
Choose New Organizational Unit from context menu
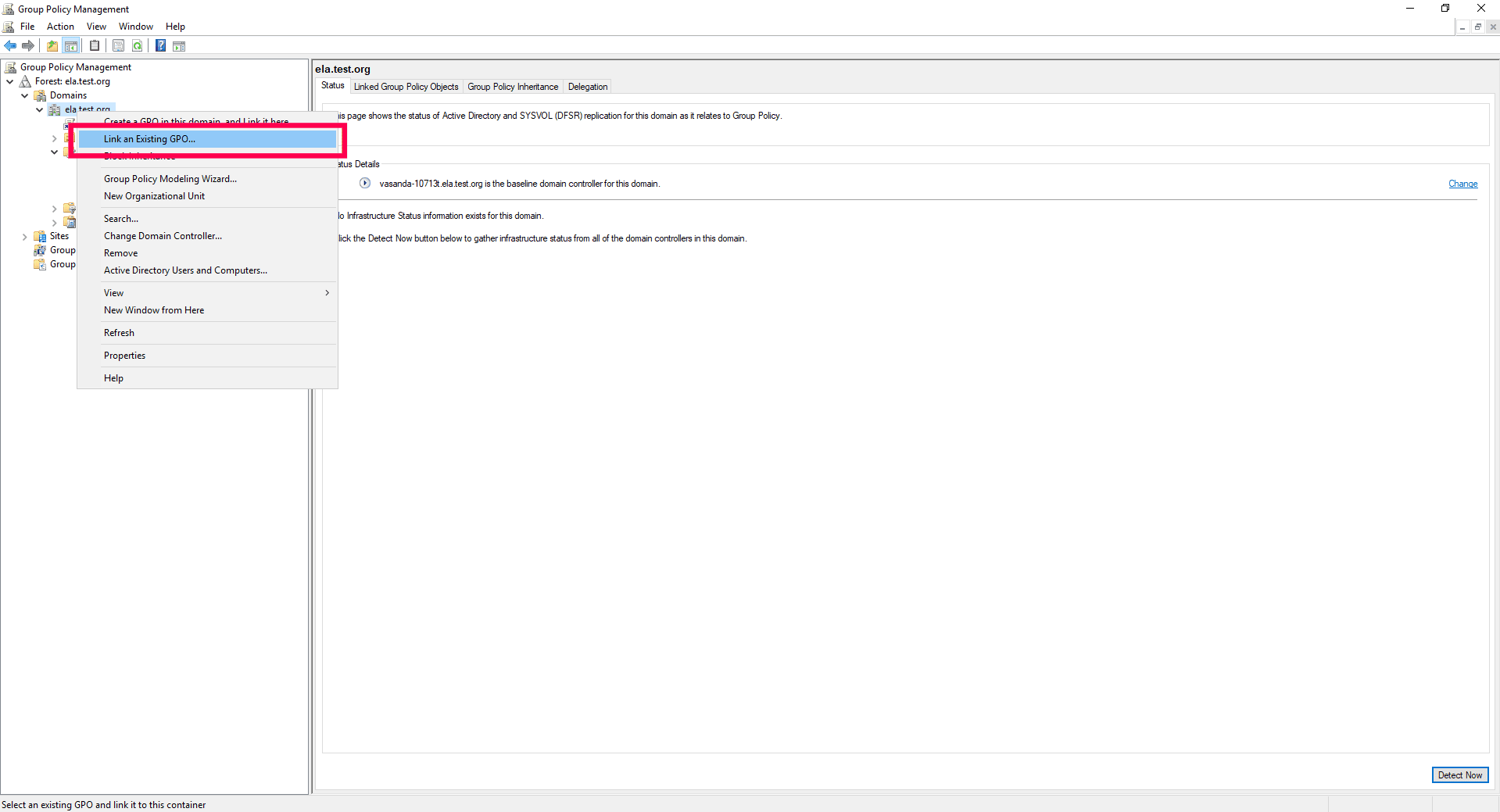tap(207, 196)
